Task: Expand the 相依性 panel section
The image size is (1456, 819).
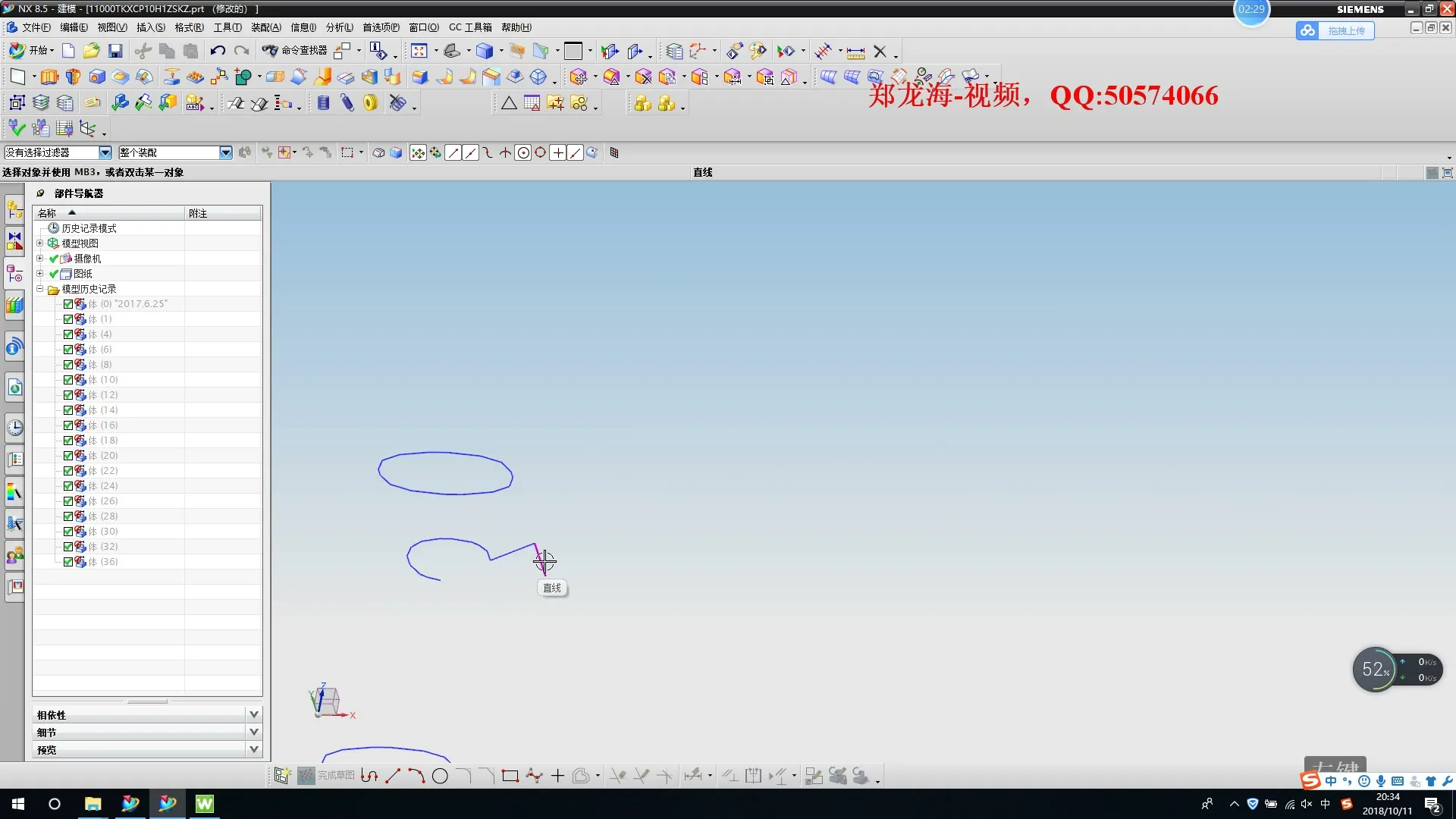Action: [254, 714]
